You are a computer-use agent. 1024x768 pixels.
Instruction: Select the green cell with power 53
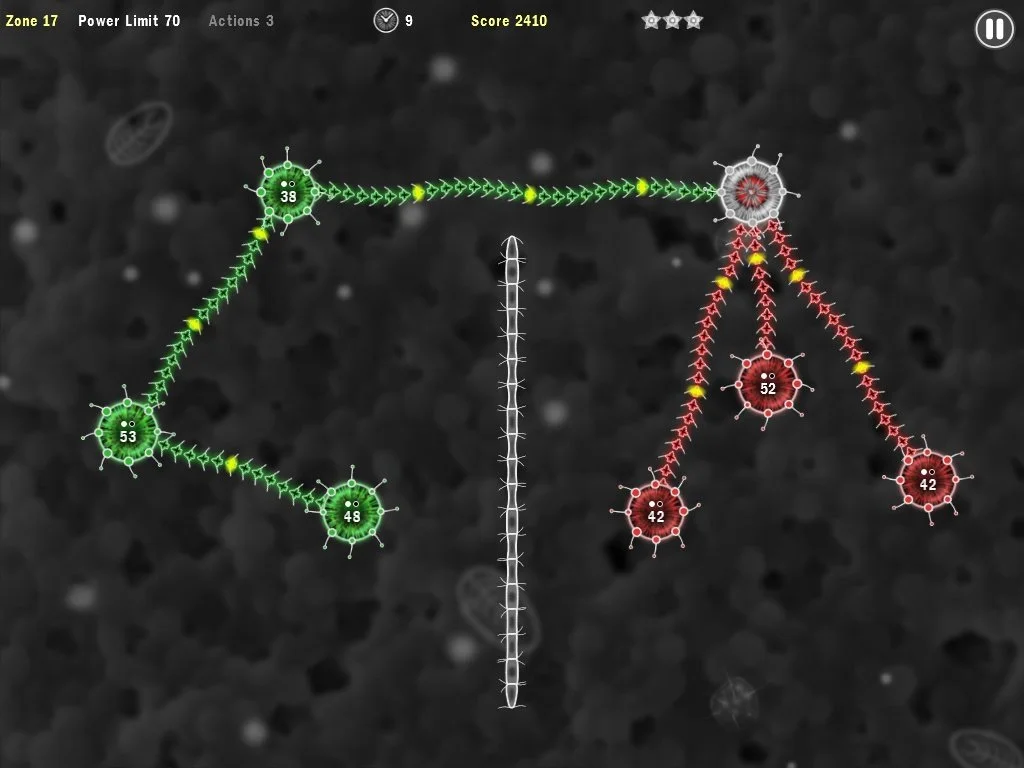click(x=128, y=431)
